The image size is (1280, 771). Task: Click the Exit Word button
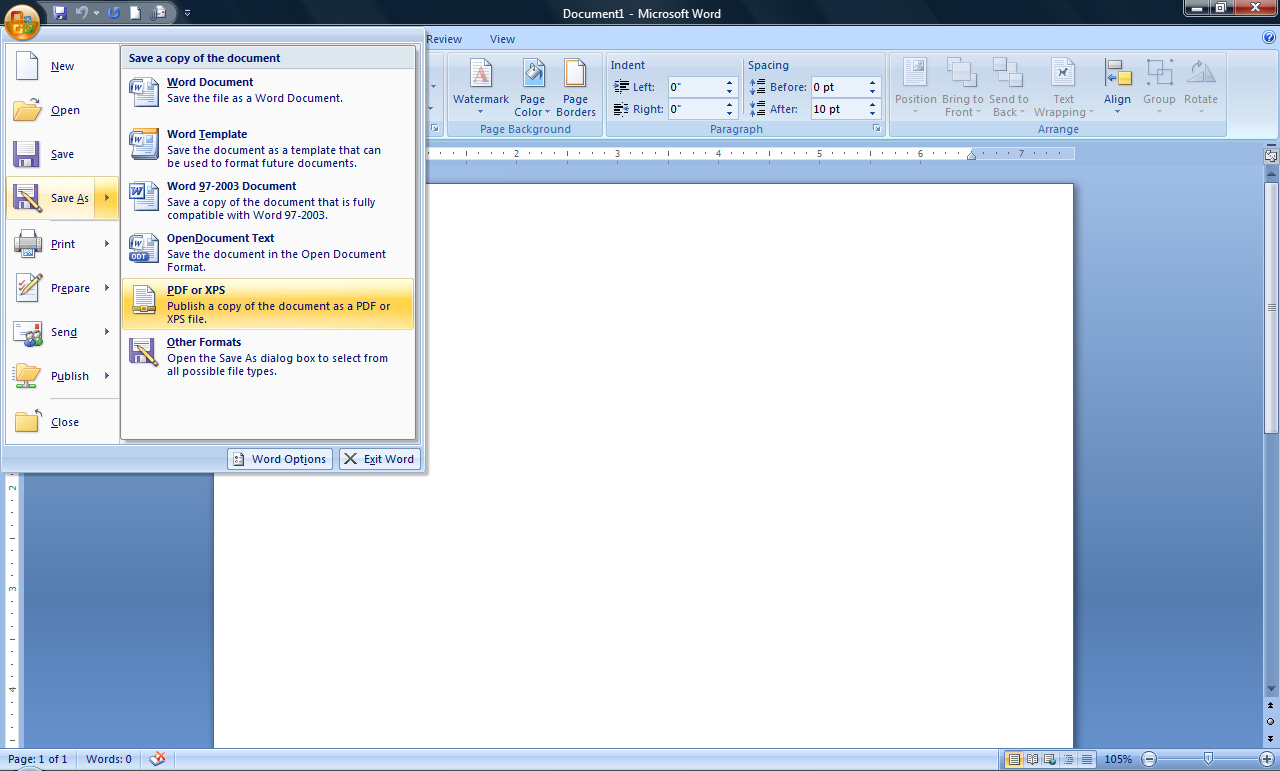[380, 459]
